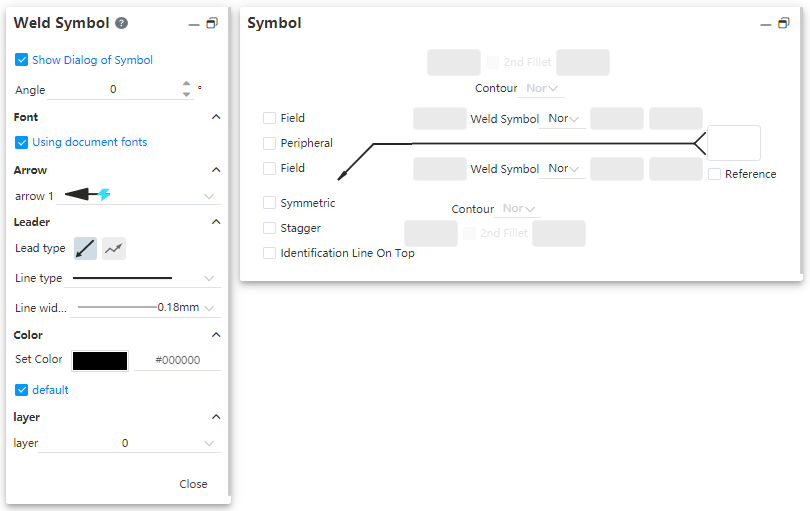Click the black Set Color swatch
This screenshot has height=511, width=810.
coord(100,361)
